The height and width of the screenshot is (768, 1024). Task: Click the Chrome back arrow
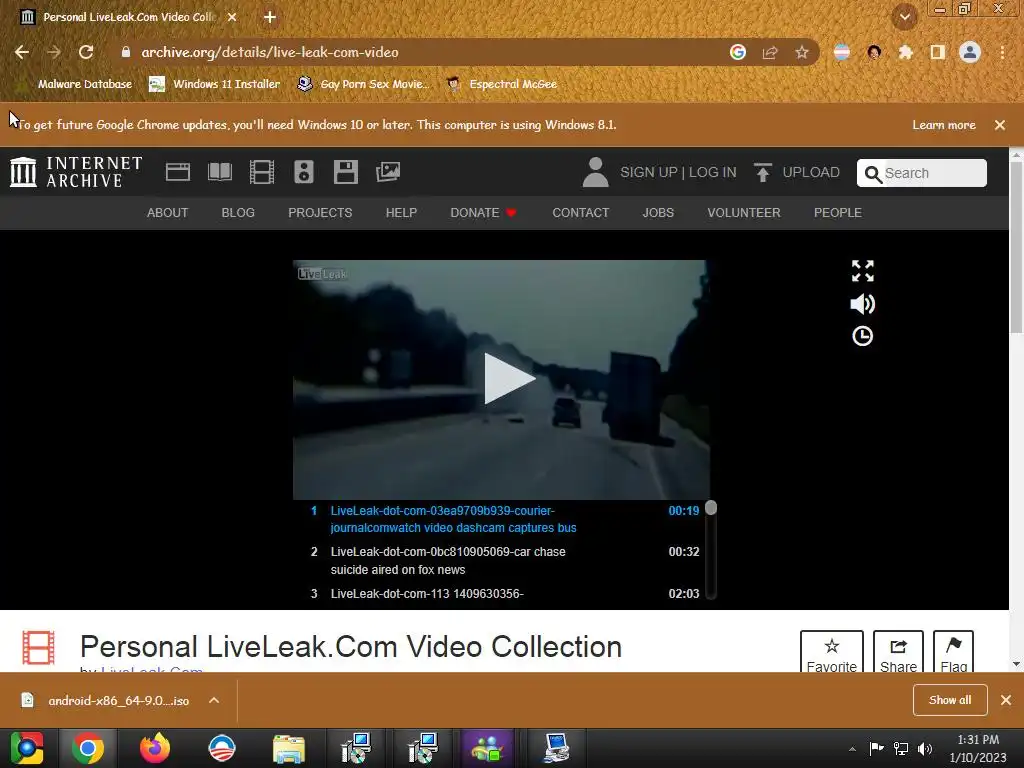click(x=22, y=52)
